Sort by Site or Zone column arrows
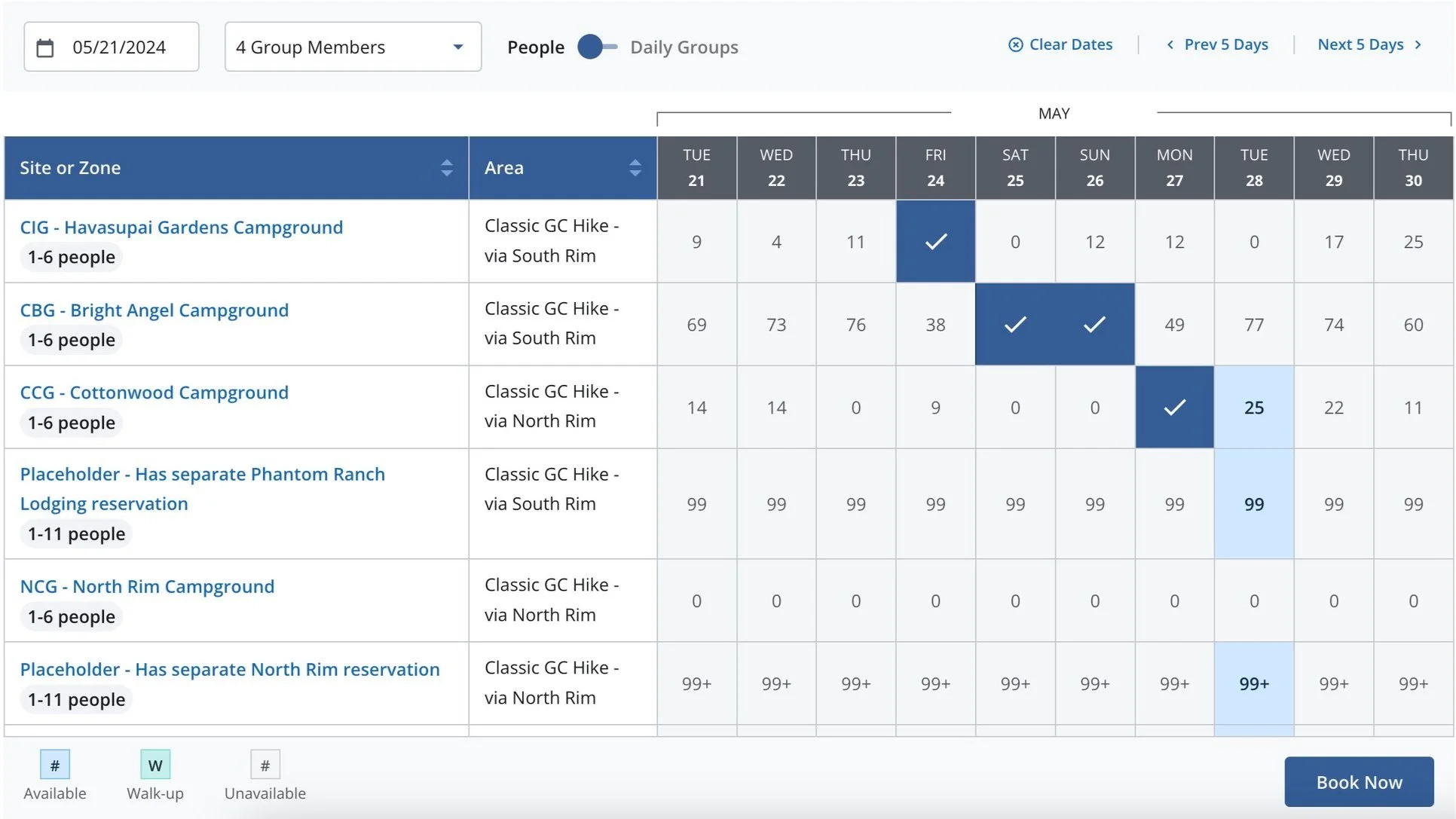Screen dimensions: 1456x819 447,168
